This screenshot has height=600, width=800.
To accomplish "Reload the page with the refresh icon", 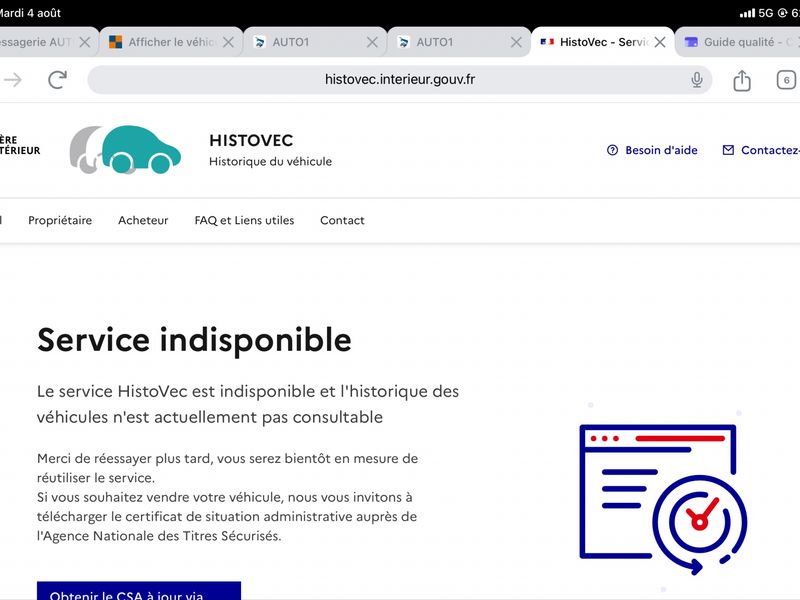I will tap(57, 80).
